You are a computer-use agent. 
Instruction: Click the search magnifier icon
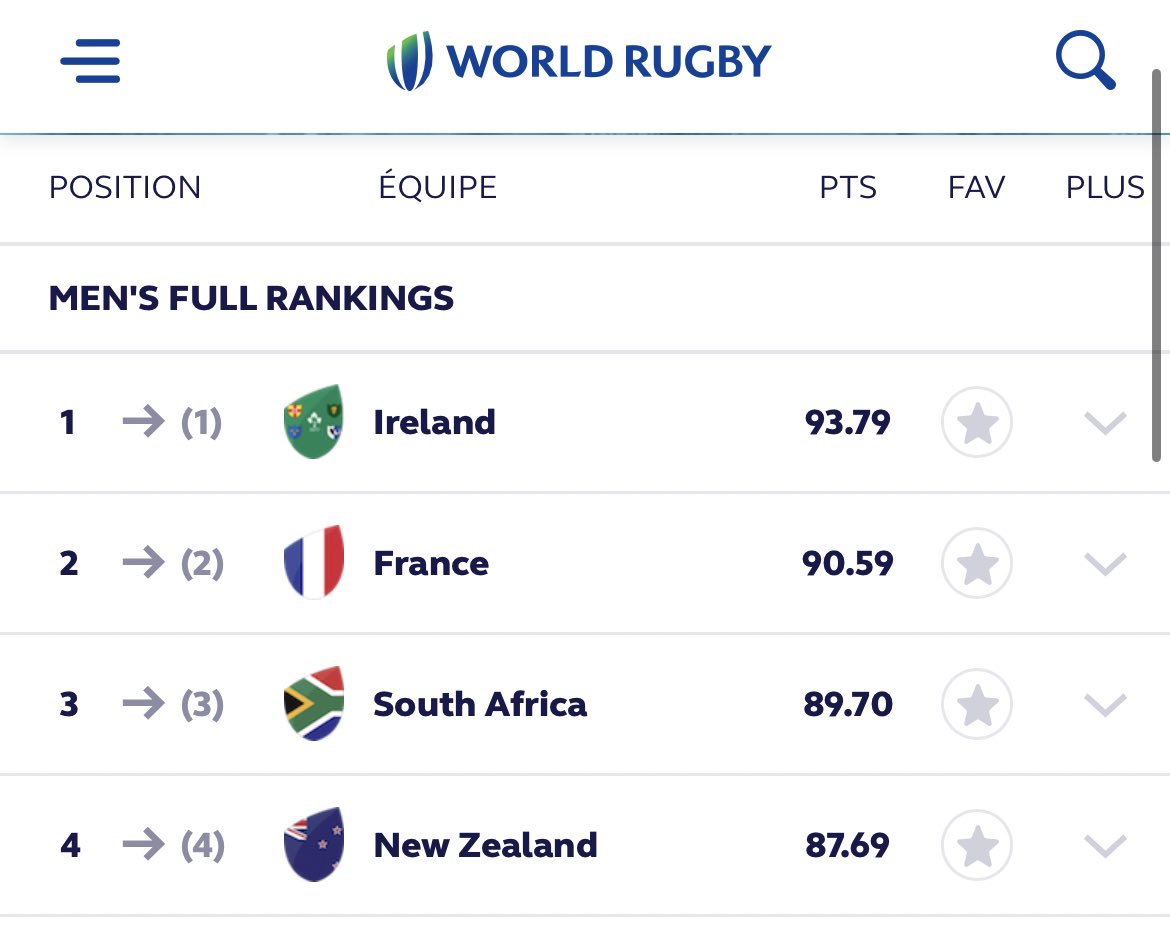click(x=1086, y=60)
